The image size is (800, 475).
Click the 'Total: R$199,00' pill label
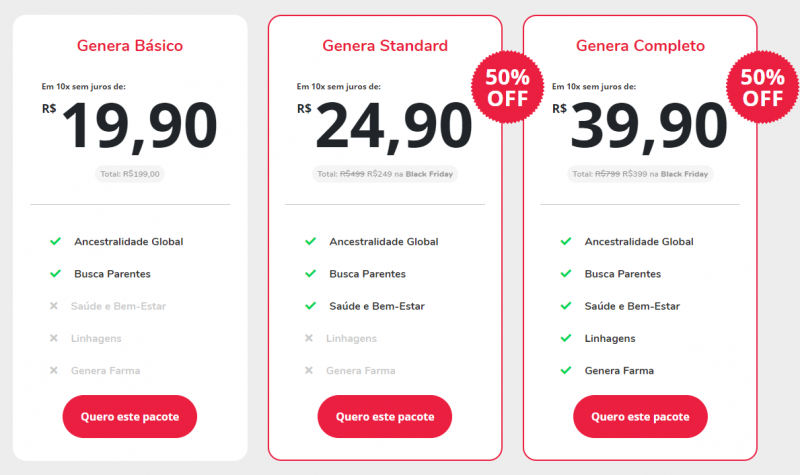(x=130, y=174)
